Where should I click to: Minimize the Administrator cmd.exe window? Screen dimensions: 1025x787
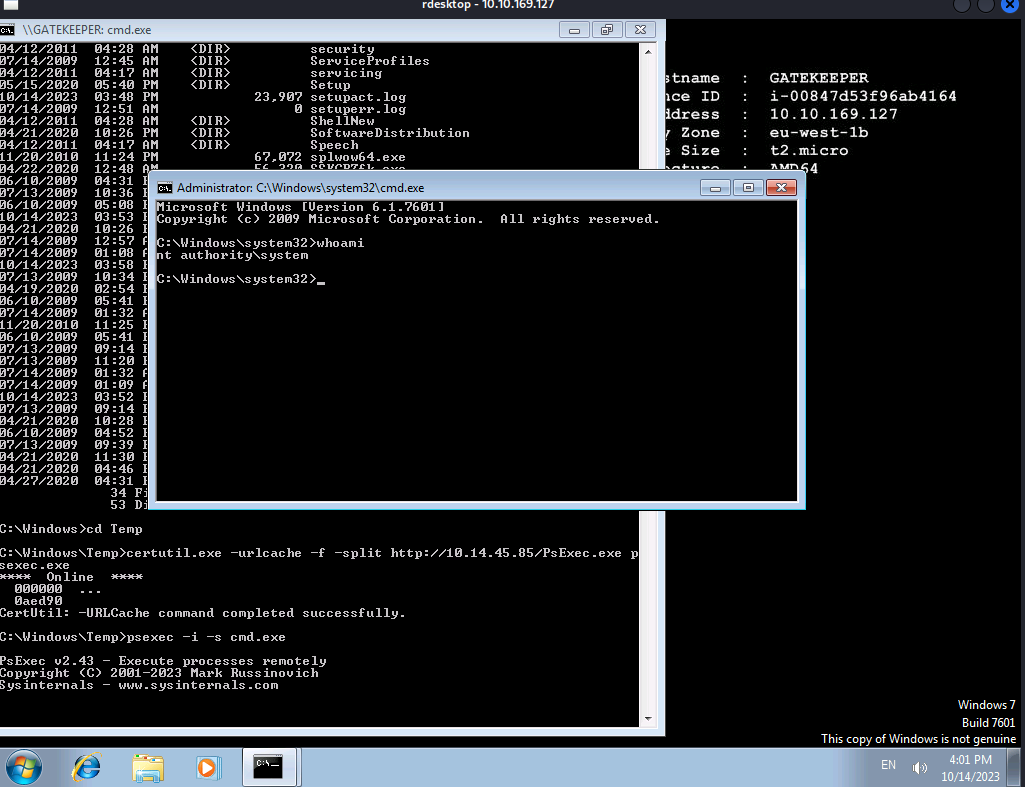715,188
